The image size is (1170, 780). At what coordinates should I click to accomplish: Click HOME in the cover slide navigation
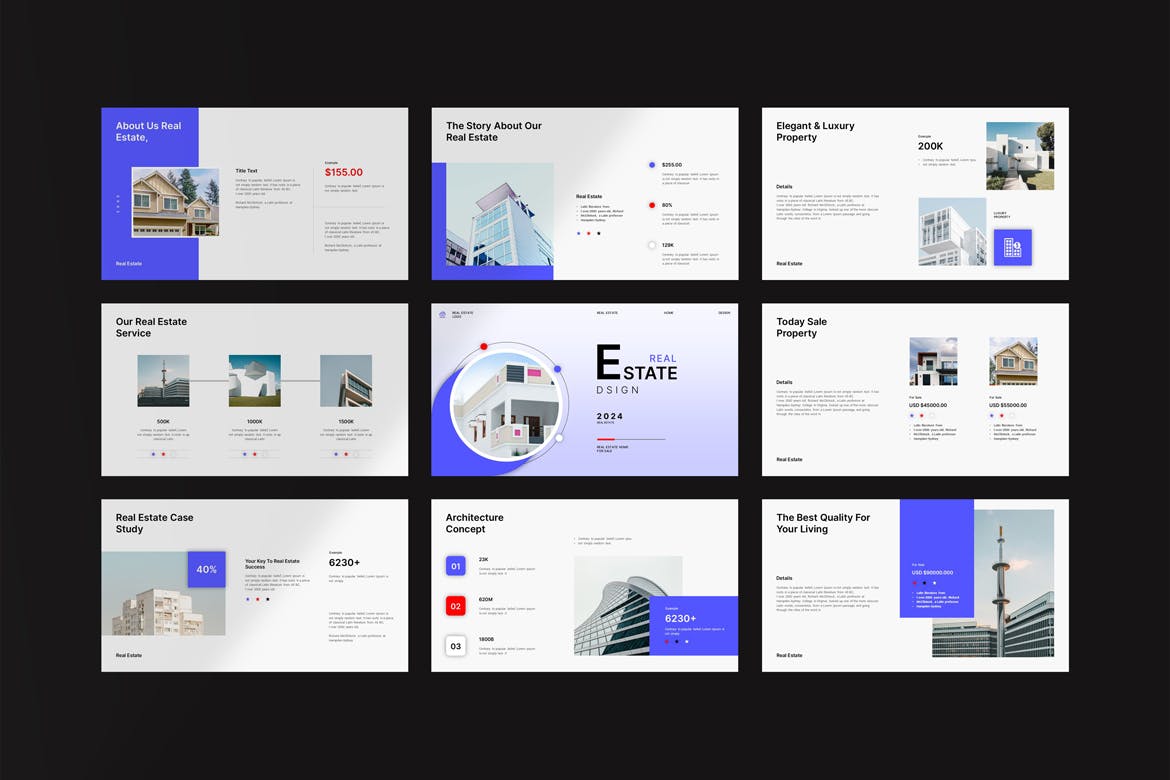668,313
